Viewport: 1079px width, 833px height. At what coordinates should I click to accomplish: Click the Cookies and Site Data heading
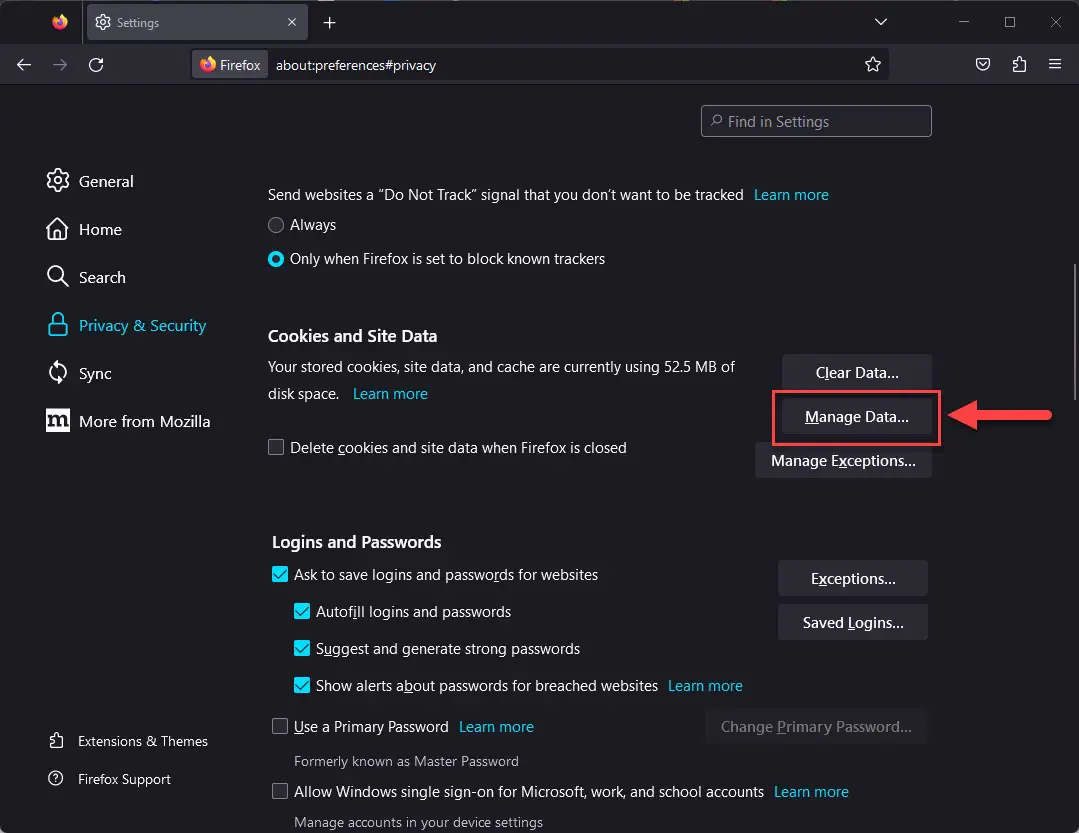tap(352, 336)
